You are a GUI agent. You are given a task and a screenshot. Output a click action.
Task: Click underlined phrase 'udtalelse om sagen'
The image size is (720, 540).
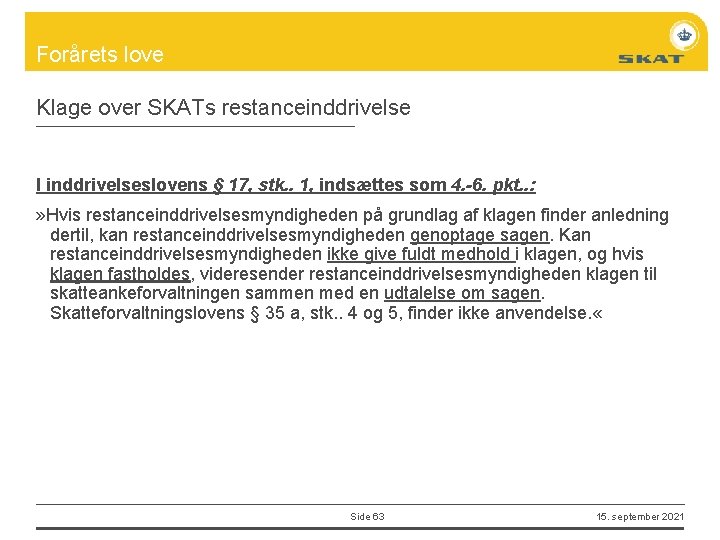click(x=462, y=293)
